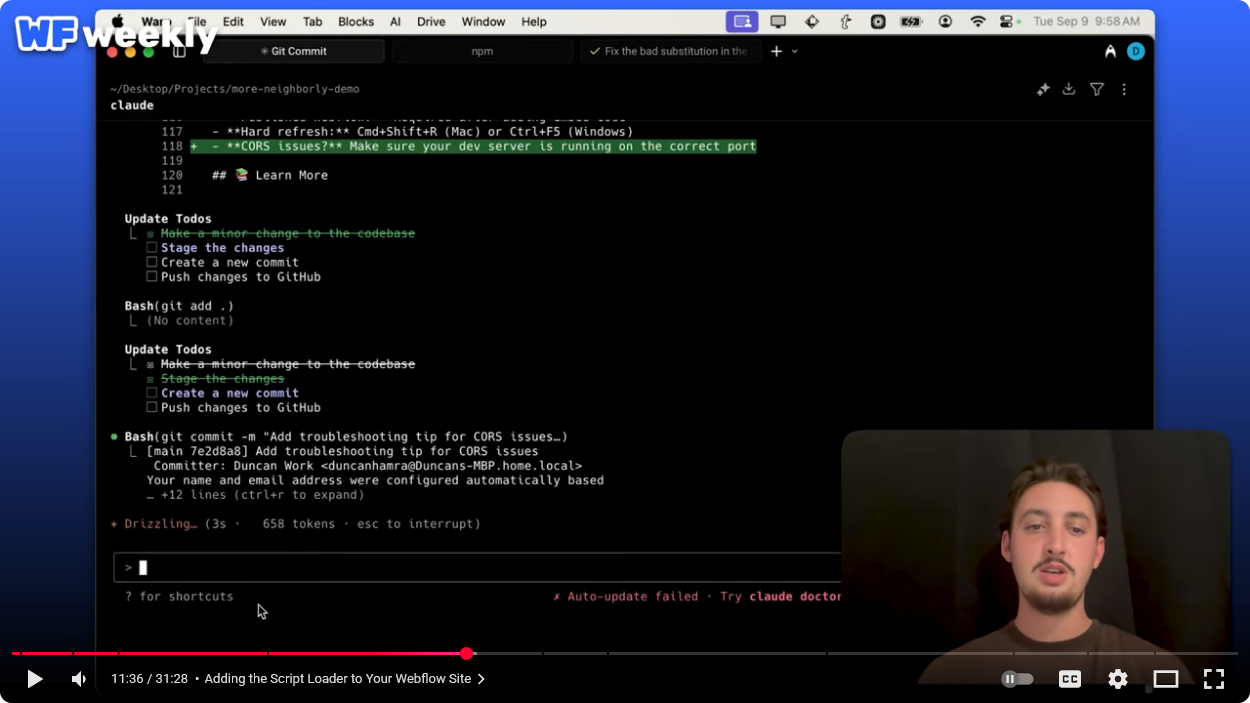Click the more-neighborly-demo directory path
This screenshot has width=1250, height=703.
pyautogui.click(x=235, y=89)
